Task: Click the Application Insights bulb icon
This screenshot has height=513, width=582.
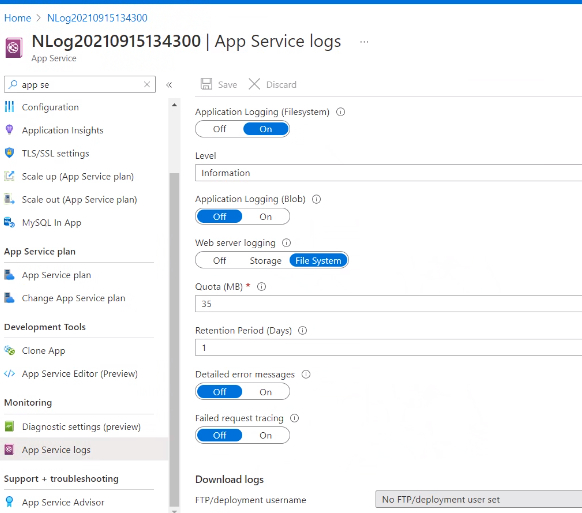Action: (x=9, y=130)
